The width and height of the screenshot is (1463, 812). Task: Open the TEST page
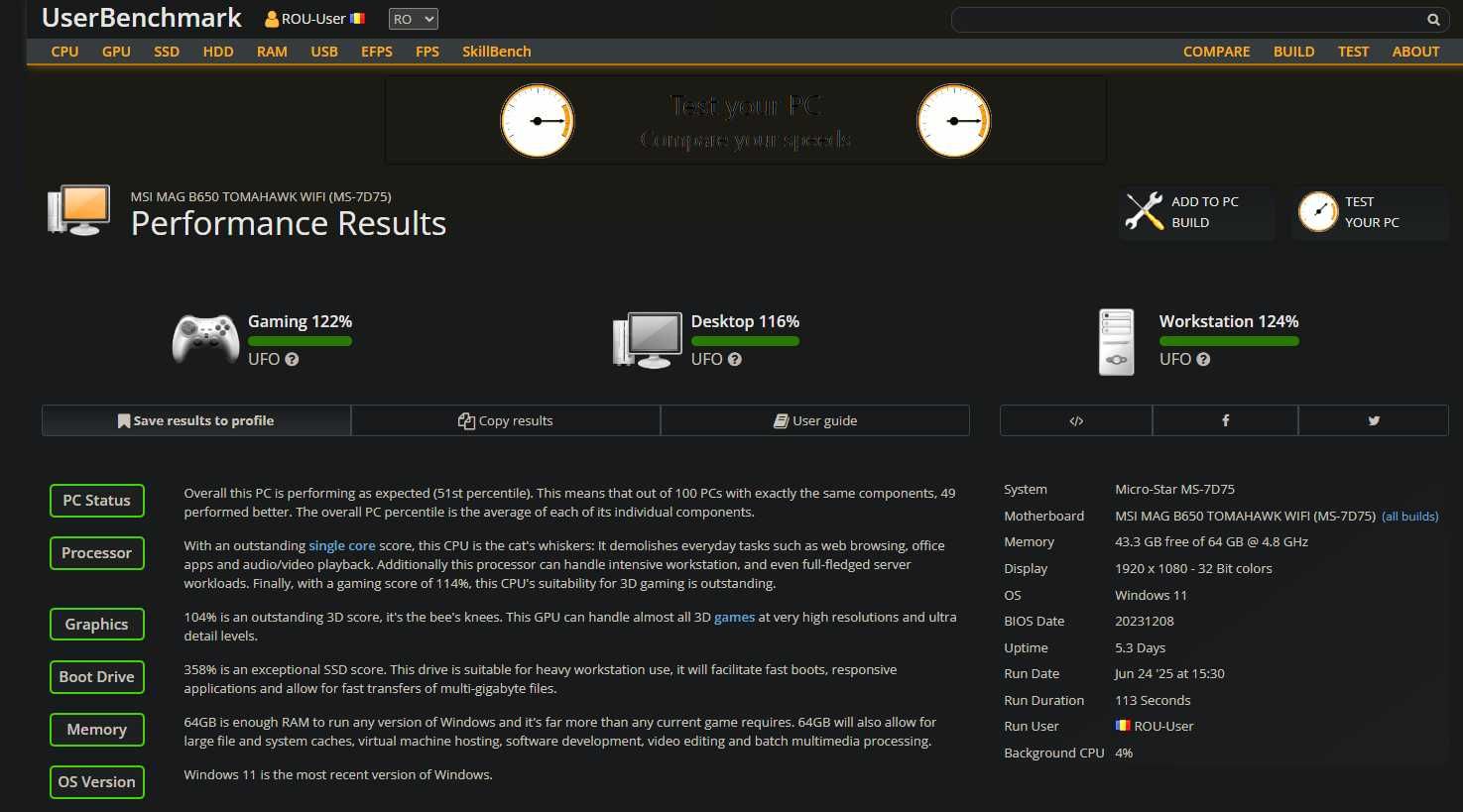pyautogui.click(x=1353, y=52)
